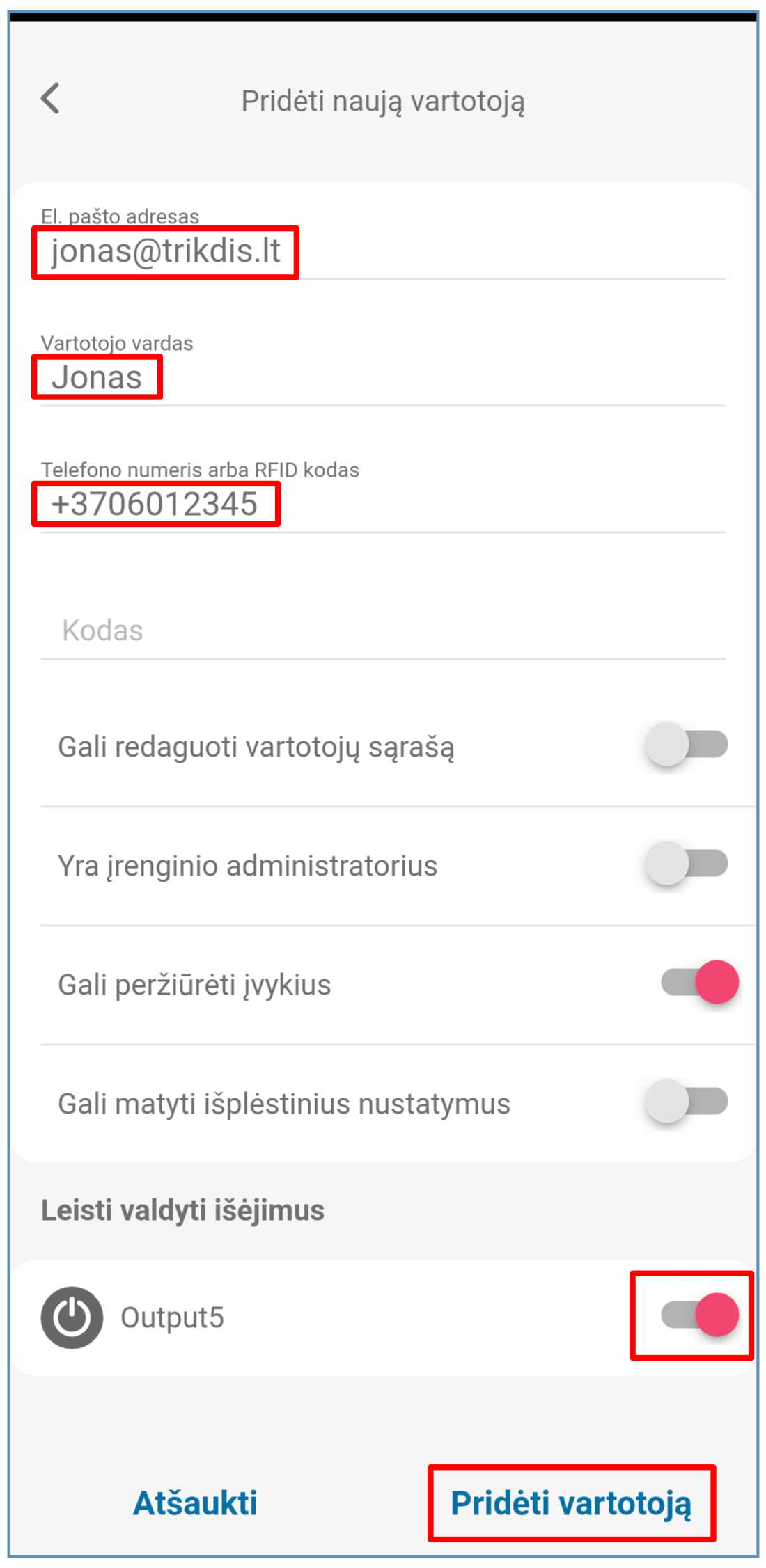Tap the 'Output5' label text
766x1568 pixels.
(172, 1317)
